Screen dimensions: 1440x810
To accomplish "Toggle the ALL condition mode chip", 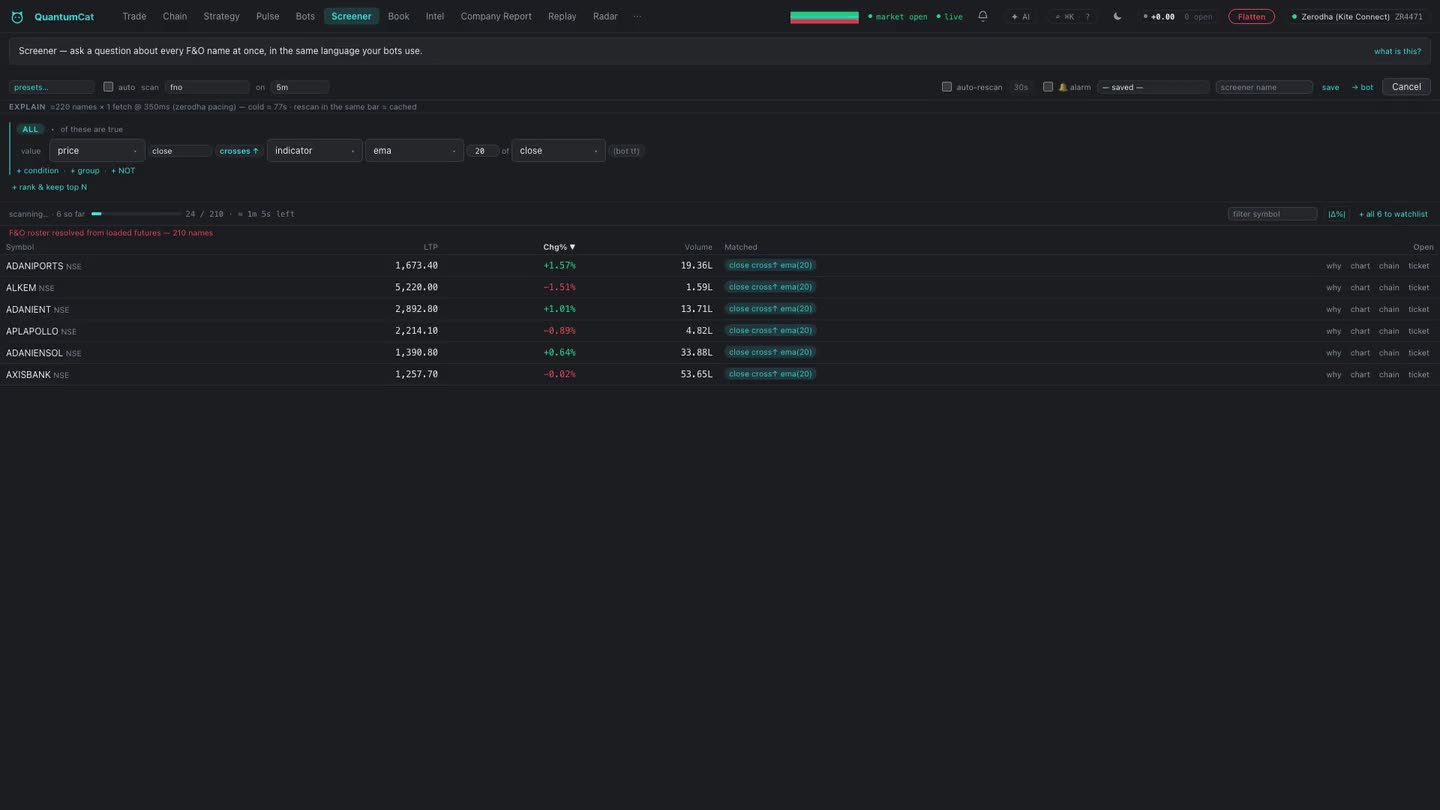I will [x=30, y=129].
